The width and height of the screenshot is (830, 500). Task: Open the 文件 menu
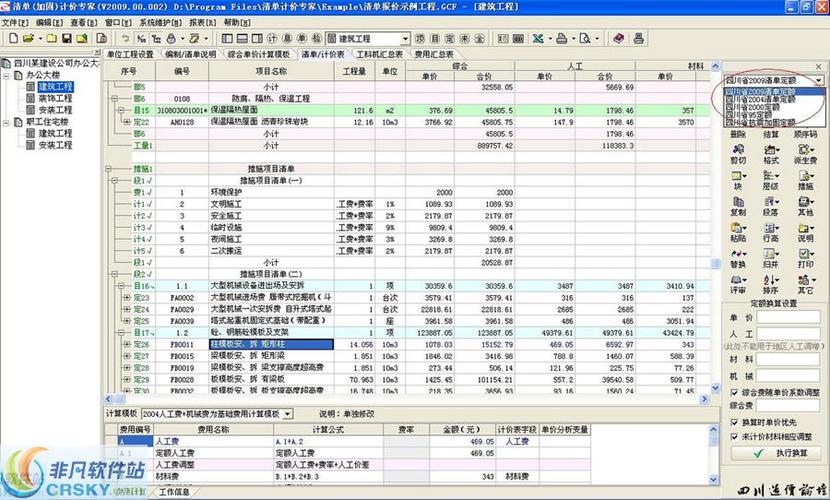coord(15,22)
